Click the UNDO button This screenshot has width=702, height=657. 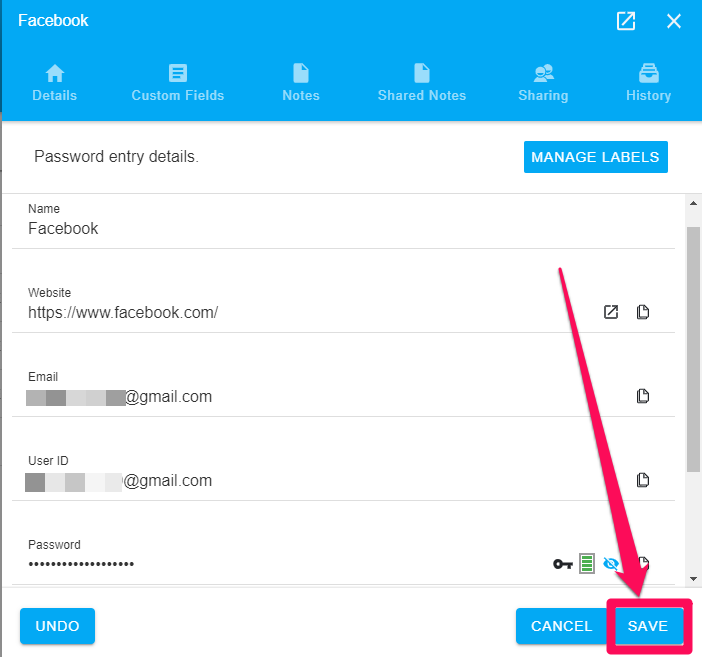click(x=57, y=626)
